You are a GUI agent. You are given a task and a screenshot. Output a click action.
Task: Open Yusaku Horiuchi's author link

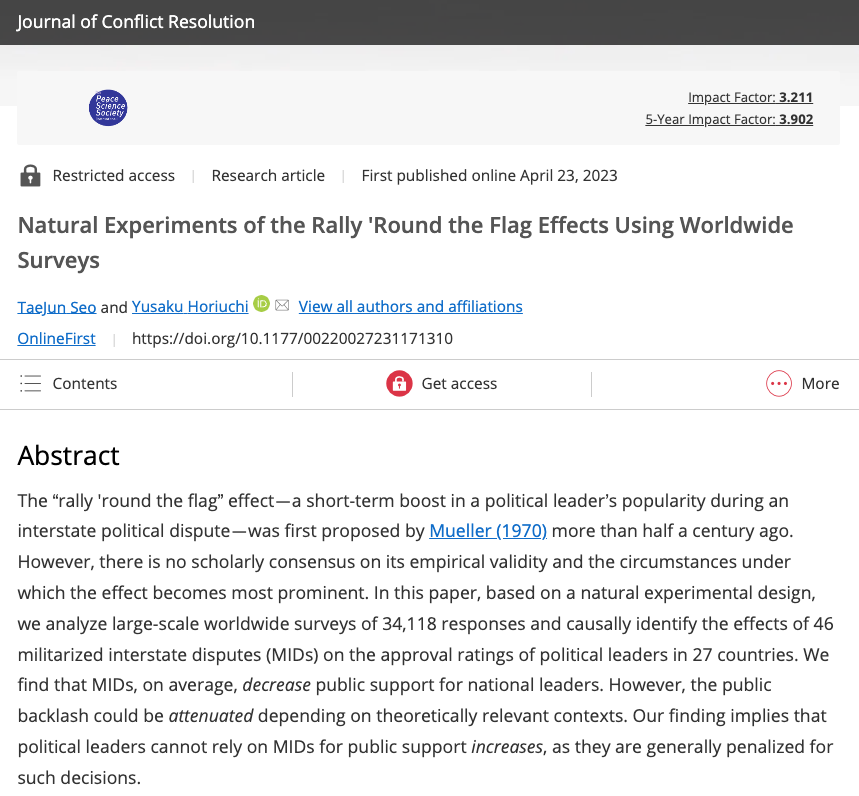click(190, 306)
